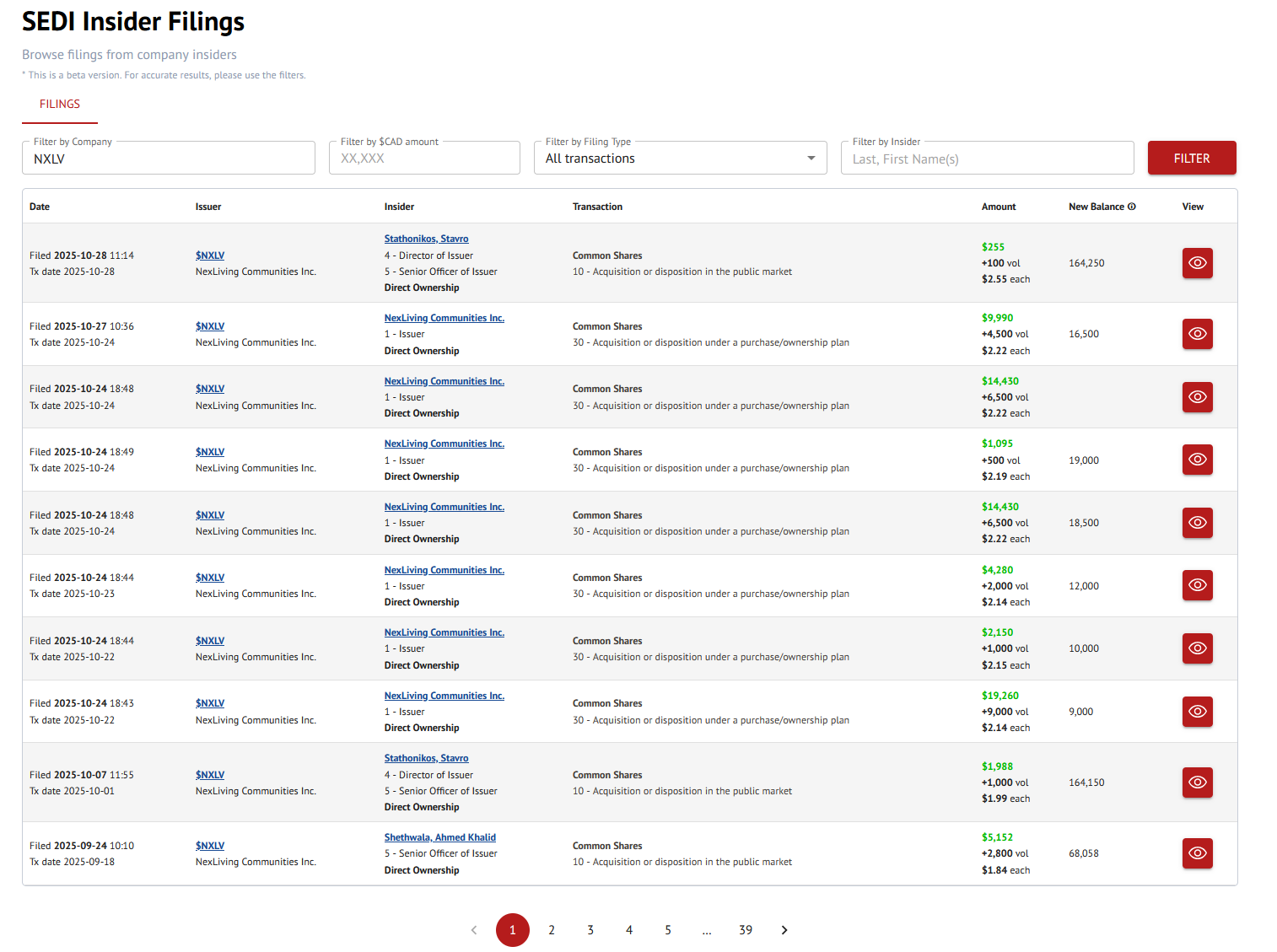The width and height of the screenshot is (1277, 952).
Task: Open the Filter by Filing Type dropdown
Action: point(680,159)
